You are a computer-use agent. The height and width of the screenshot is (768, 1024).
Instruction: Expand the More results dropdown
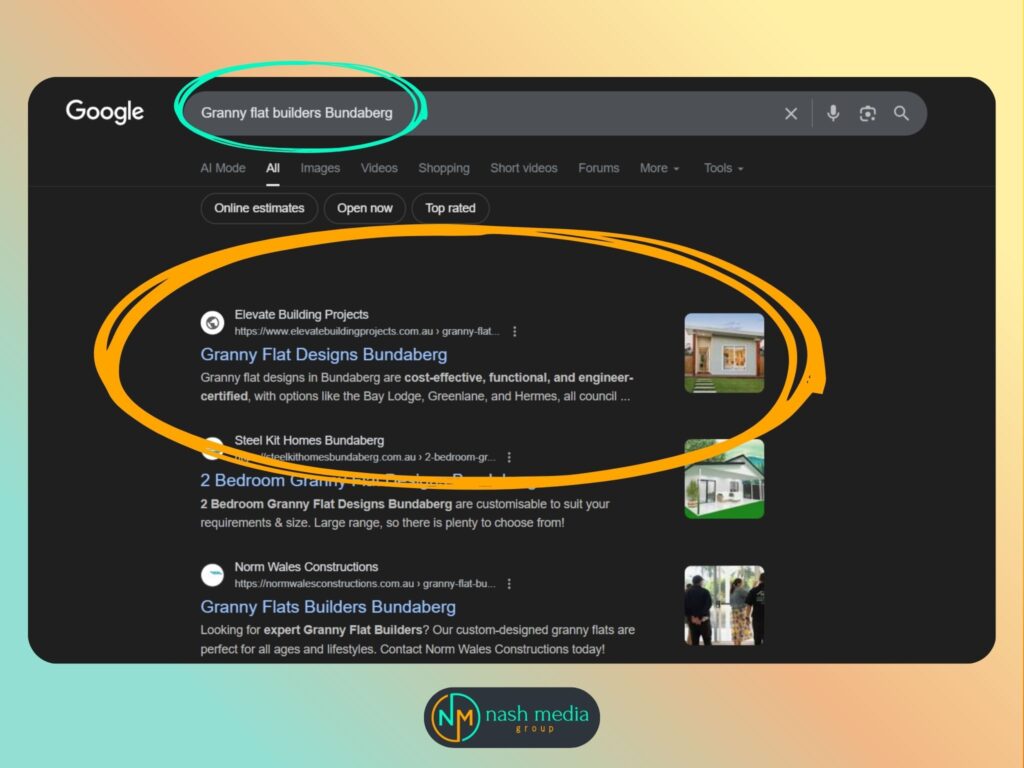[x=659, y=168]
